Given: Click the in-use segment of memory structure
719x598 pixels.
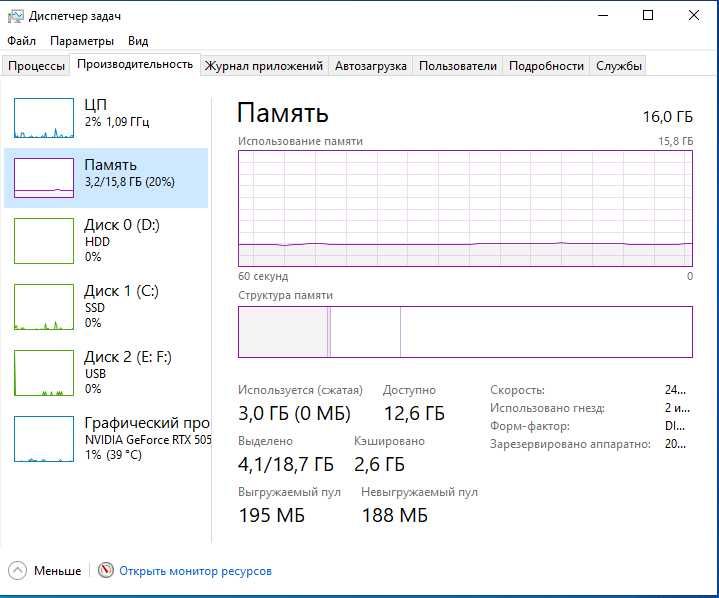Looking at the screenshot, I should (x=283, y=332).
